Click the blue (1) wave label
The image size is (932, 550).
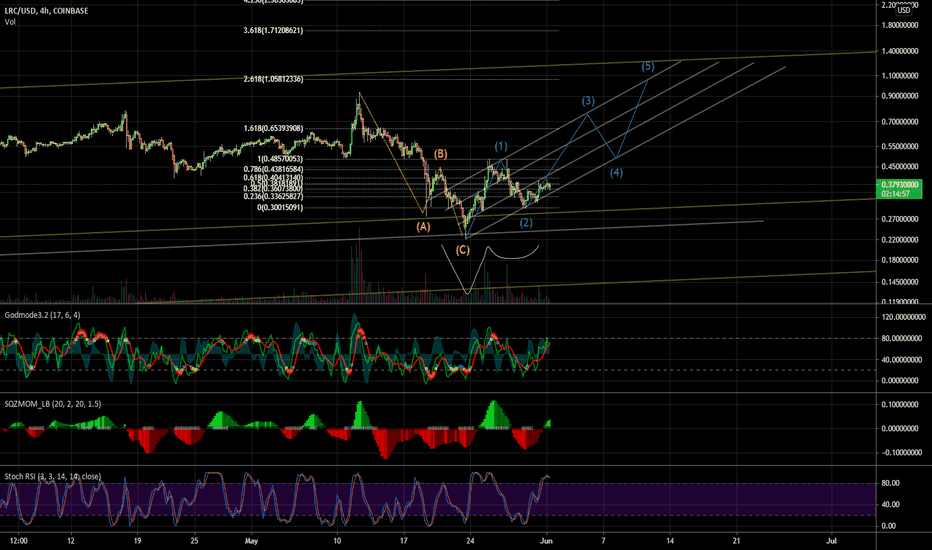click(x=501, y=146)
